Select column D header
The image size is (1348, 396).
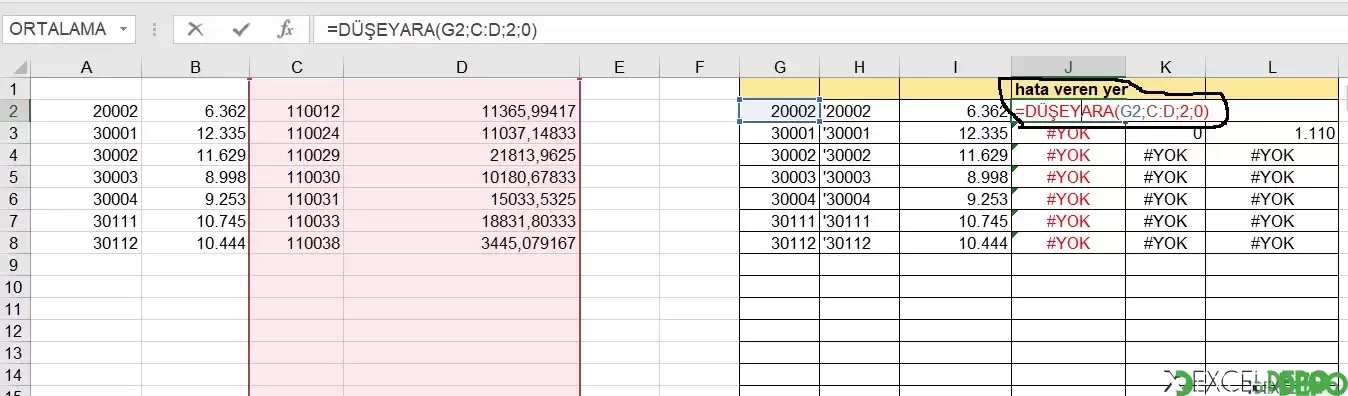(461, 67)
